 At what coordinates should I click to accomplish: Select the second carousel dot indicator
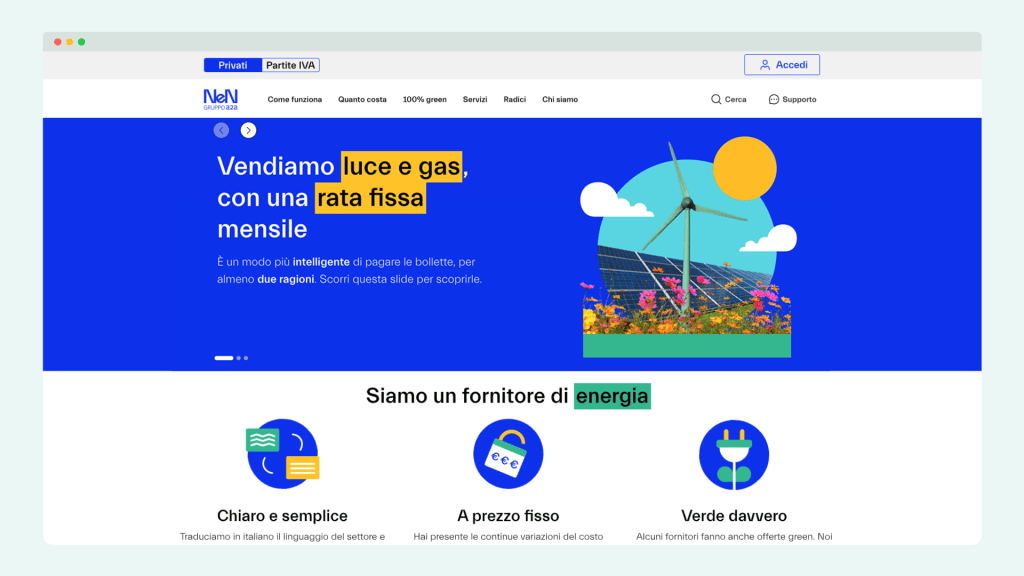pyautogui.click(x=239, y=358)
